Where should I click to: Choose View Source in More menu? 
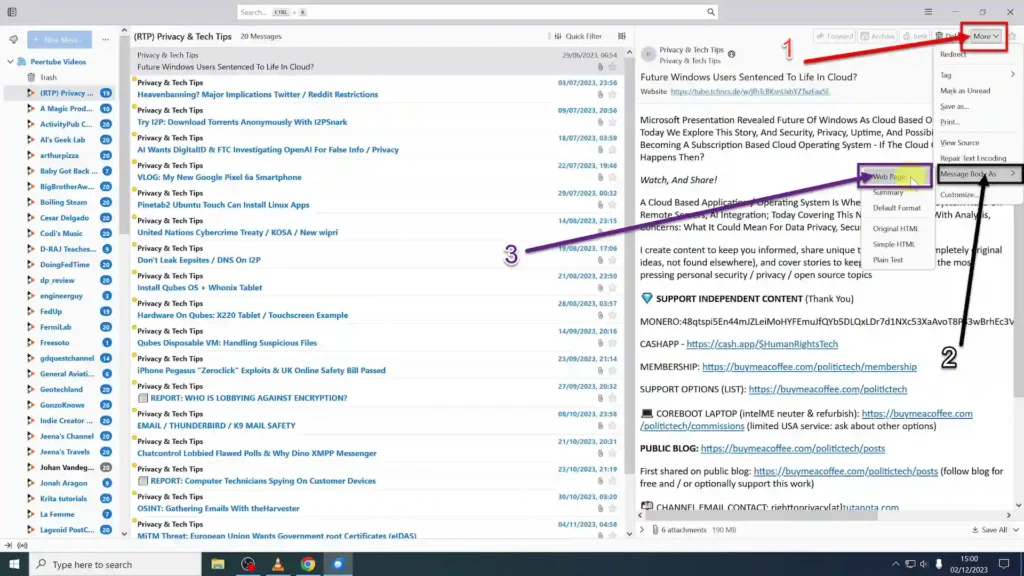click(x=959, y=142)
